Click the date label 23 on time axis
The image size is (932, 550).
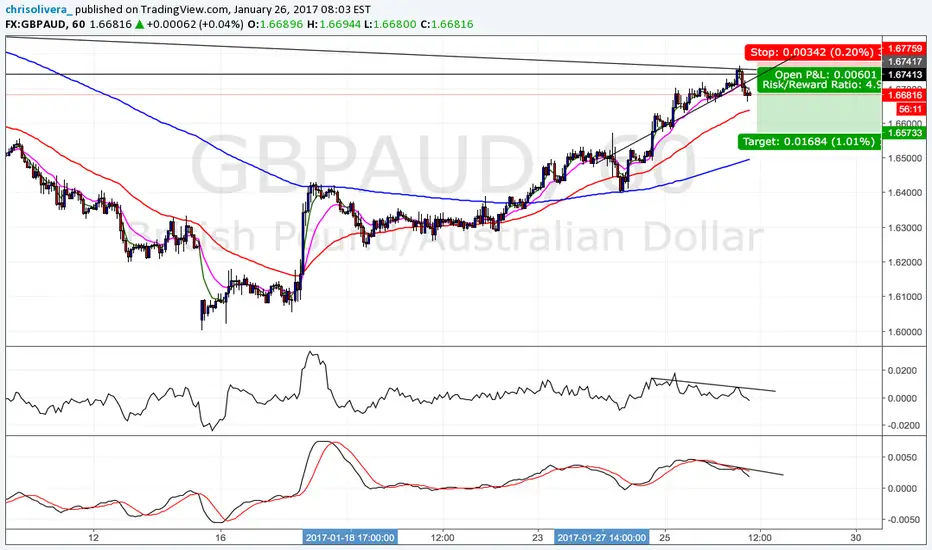538,538
